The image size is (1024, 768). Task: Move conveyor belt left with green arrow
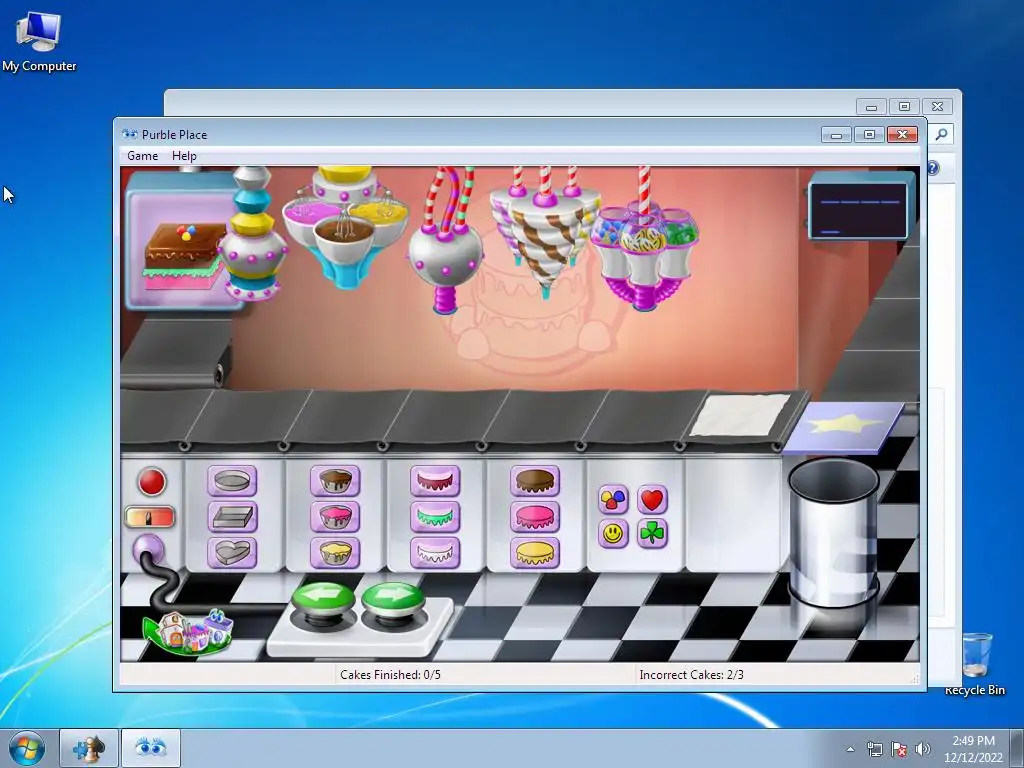323,598
